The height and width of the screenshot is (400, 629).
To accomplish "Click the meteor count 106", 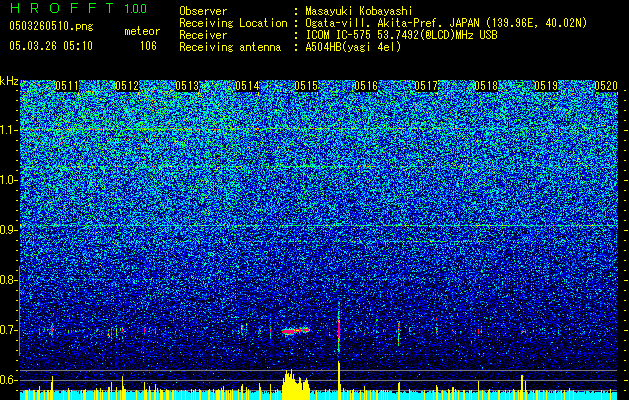I will point(148,46).
